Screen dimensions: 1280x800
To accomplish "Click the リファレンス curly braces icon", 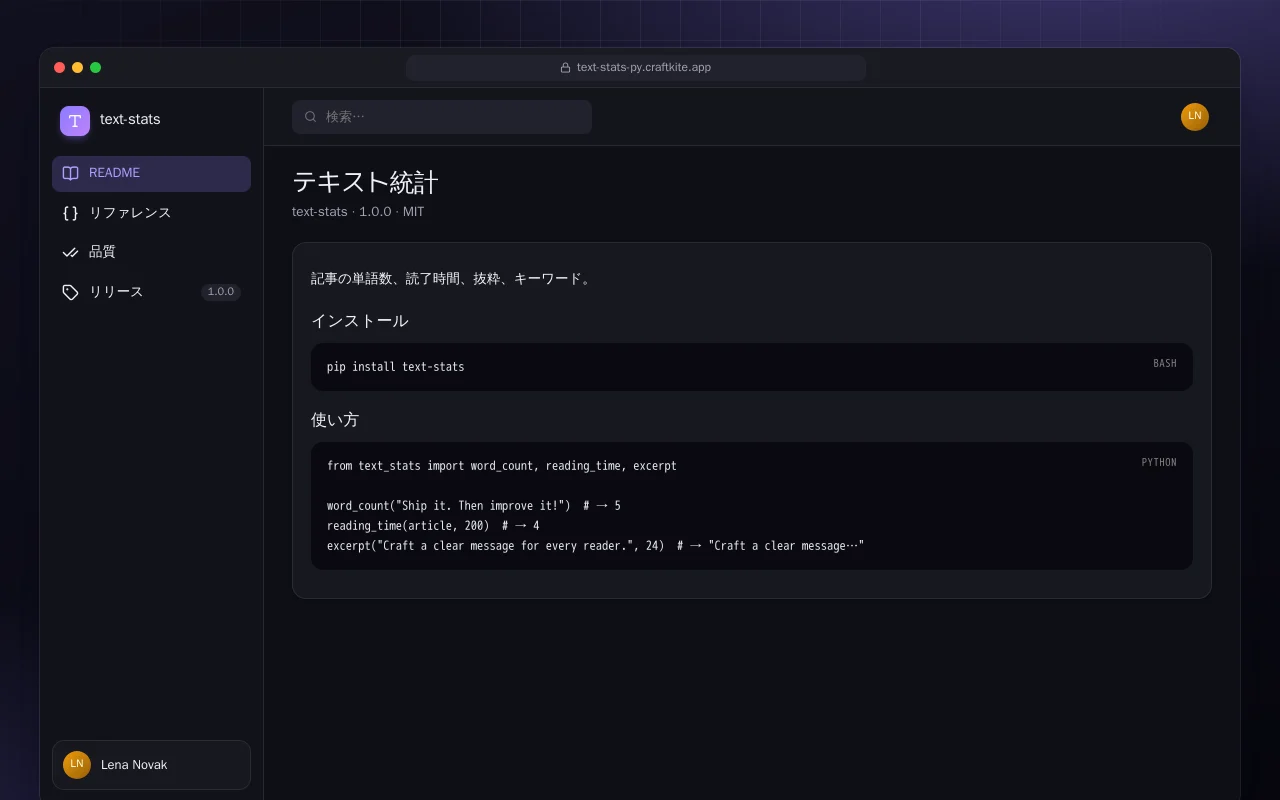I will pyautogui.click(x=70, y=213).
